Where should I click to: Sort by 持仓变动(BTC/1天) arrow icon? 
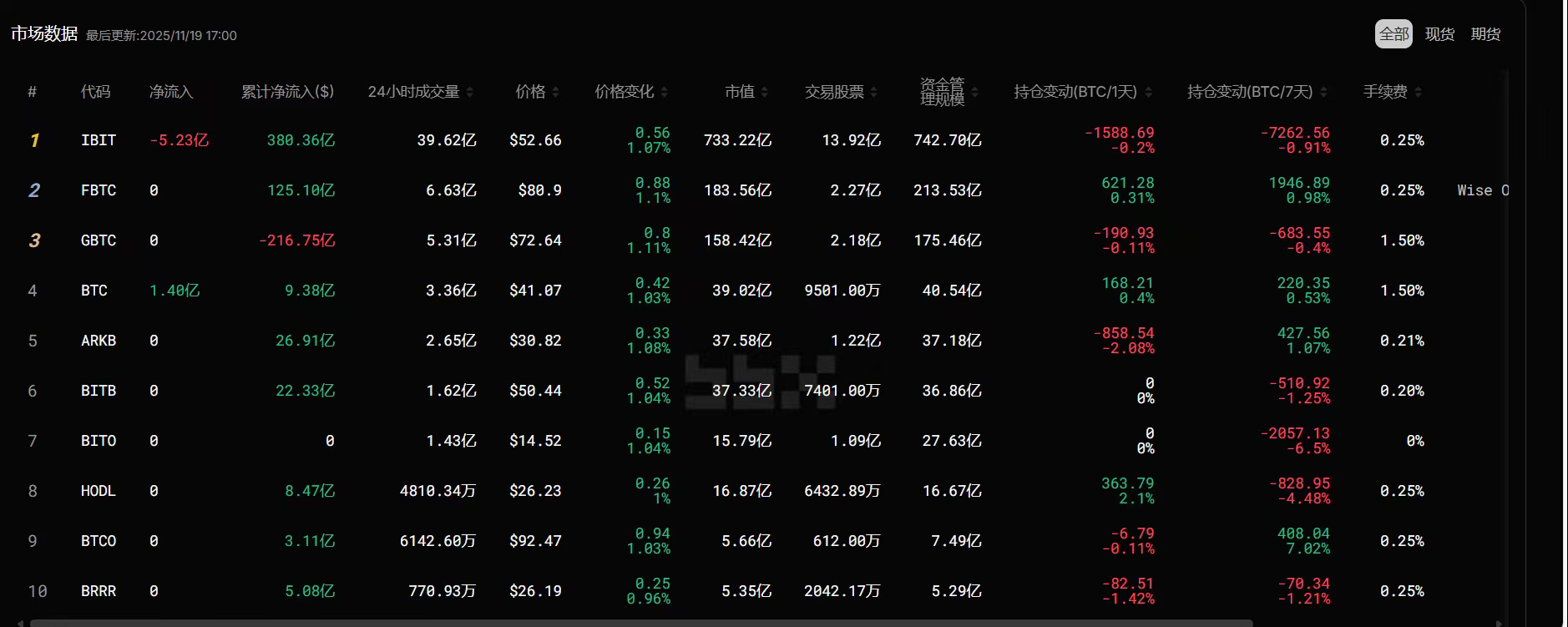pos(1149,92)
